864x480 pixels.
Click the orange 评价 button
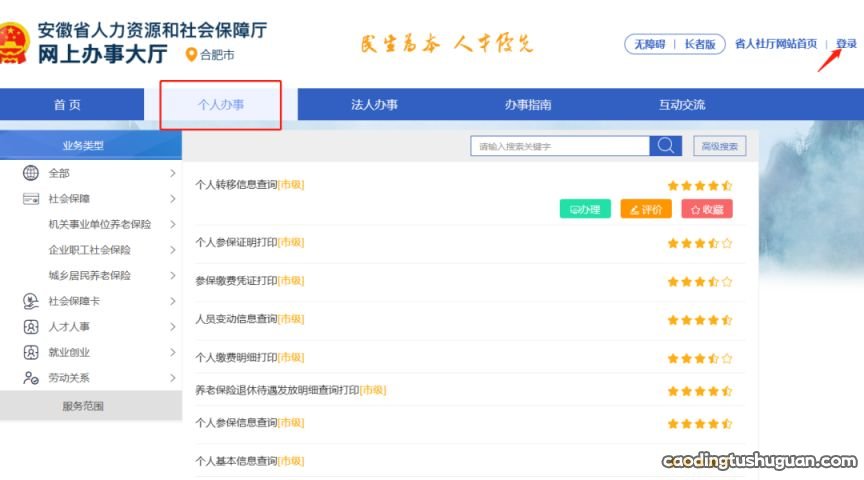click(646, 209)
